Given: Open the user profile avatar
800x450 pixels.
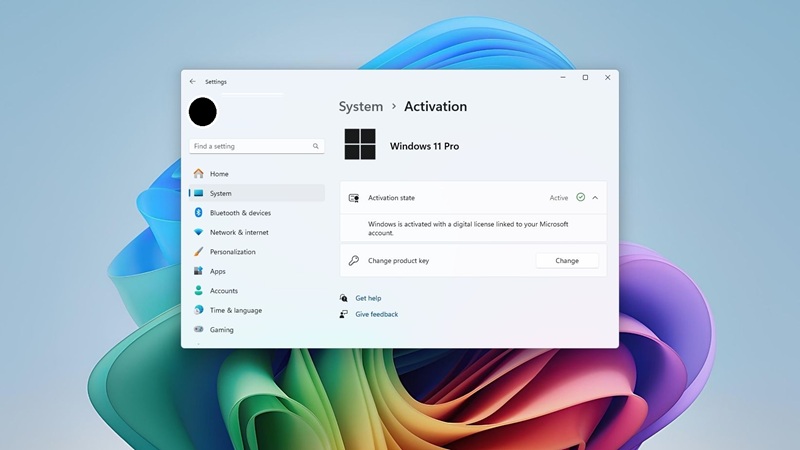Looking at the screenshot, I should point(203,112).
